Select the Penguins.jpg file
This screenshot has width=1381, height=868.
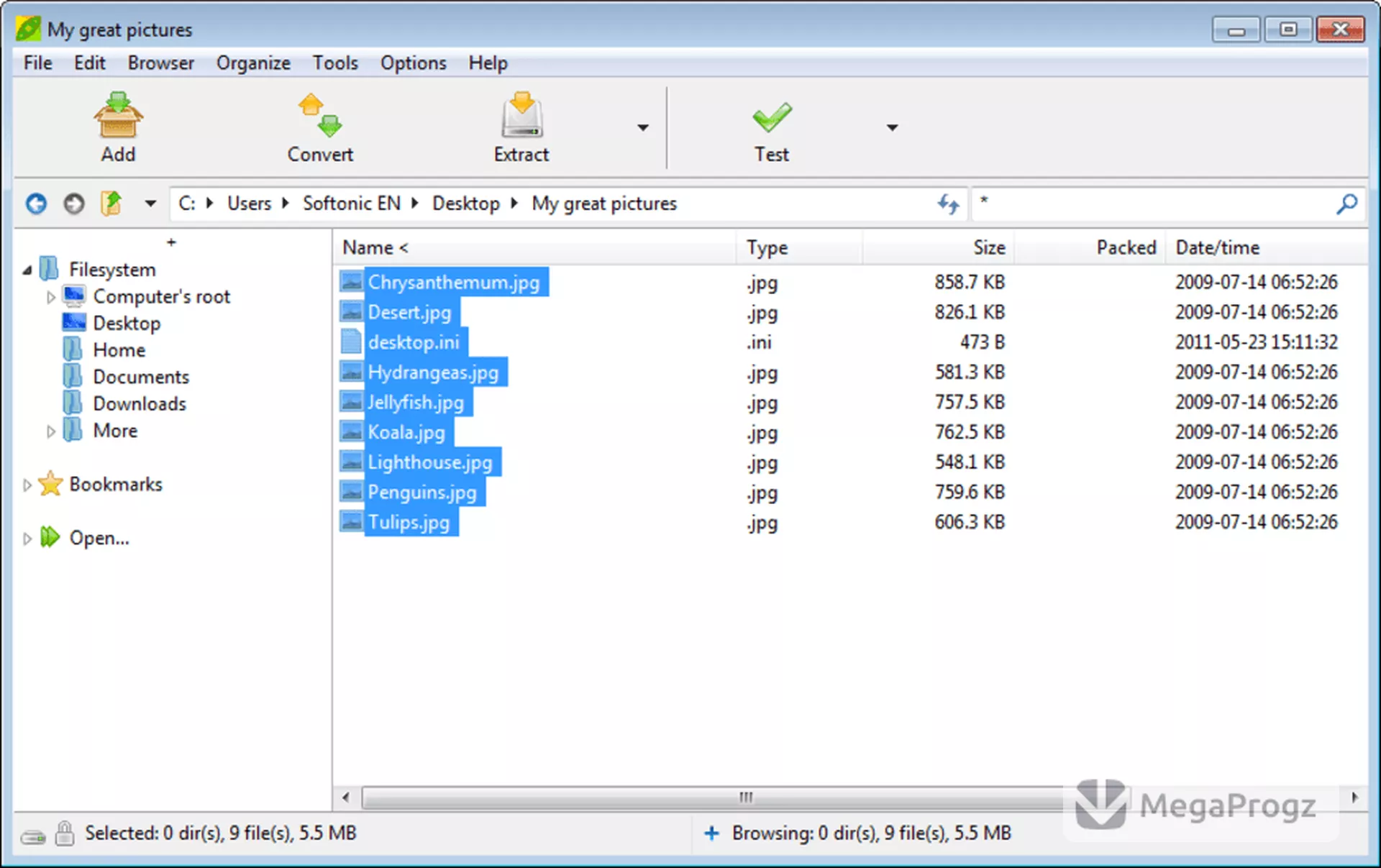pyautogui.click(x=422, y=493)
